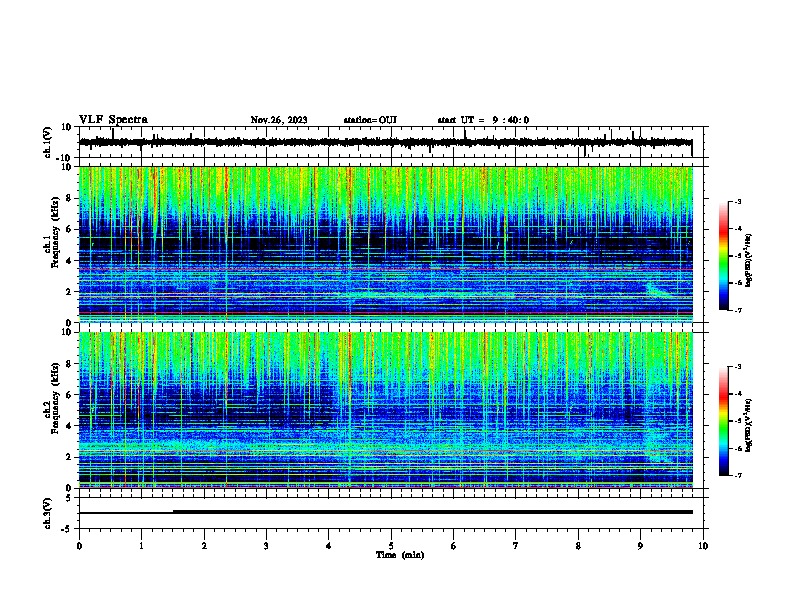This screenshot has height=612, width=792.
Task: Select the log(PSD) label beside ch.2 color bar
Action: [749, 425]
